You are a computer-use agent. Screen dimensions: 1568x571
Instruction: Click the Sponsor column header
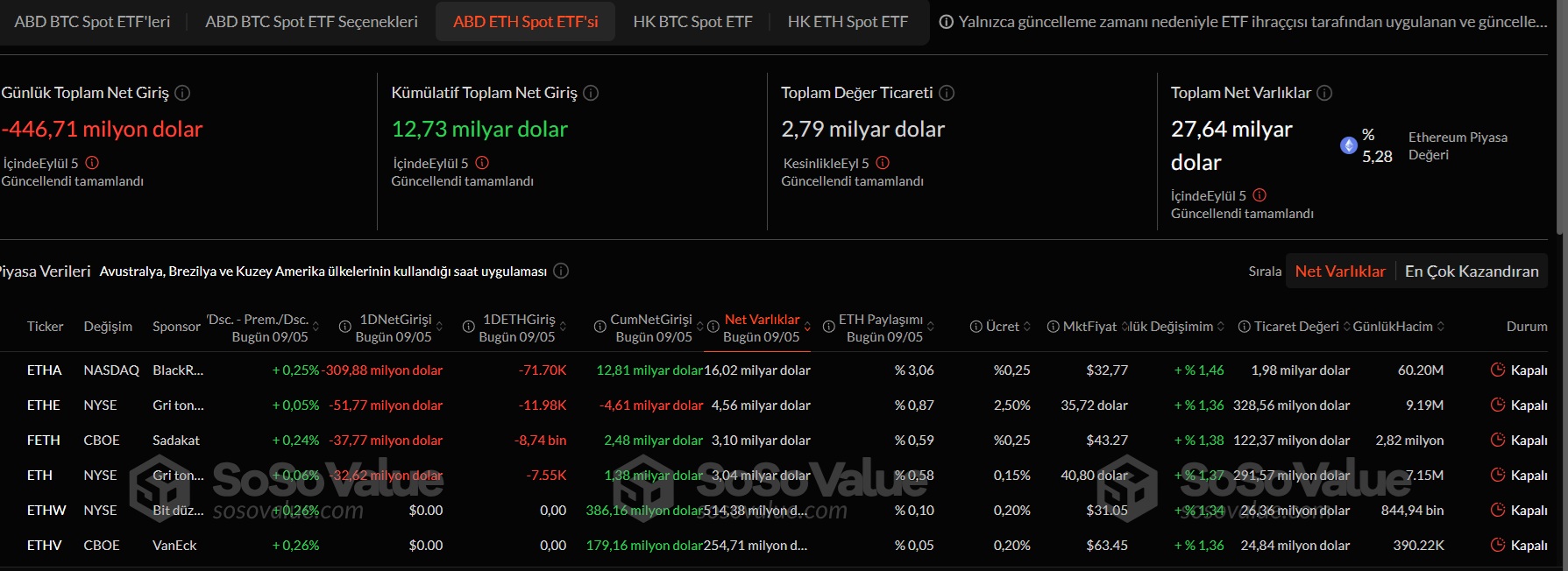pyautogui.click(x=176, y=327)
